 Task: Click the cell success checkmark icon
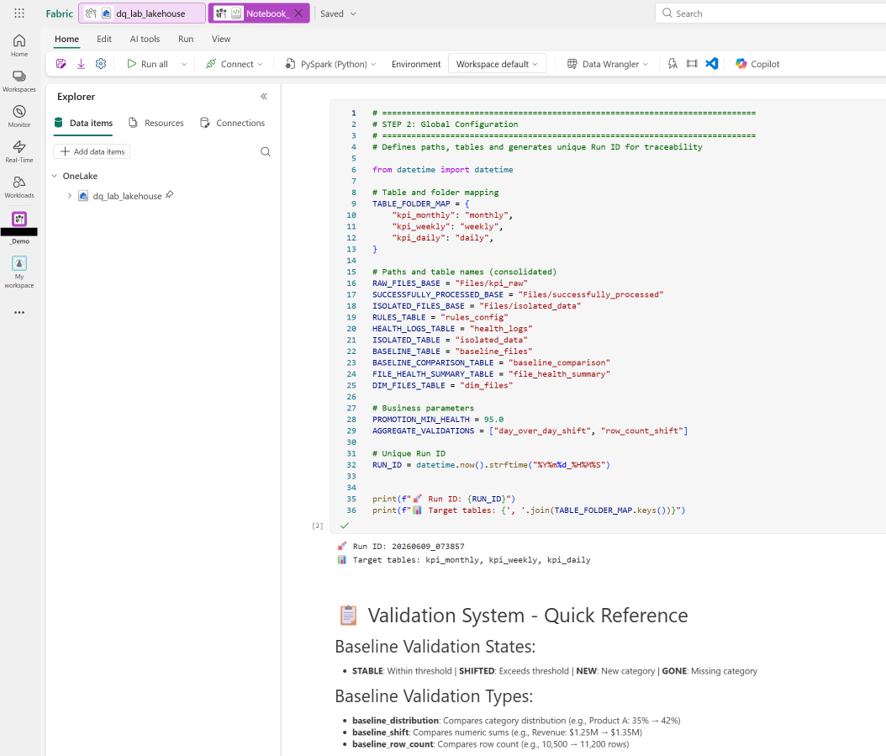click(344, 525)
